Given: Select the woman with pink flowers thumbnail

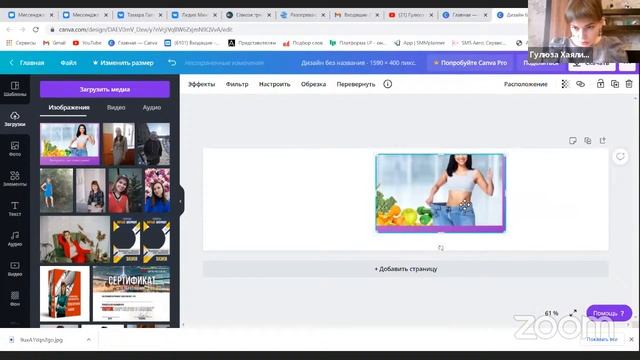Looking at the screenshot, I should coord(157,190).
